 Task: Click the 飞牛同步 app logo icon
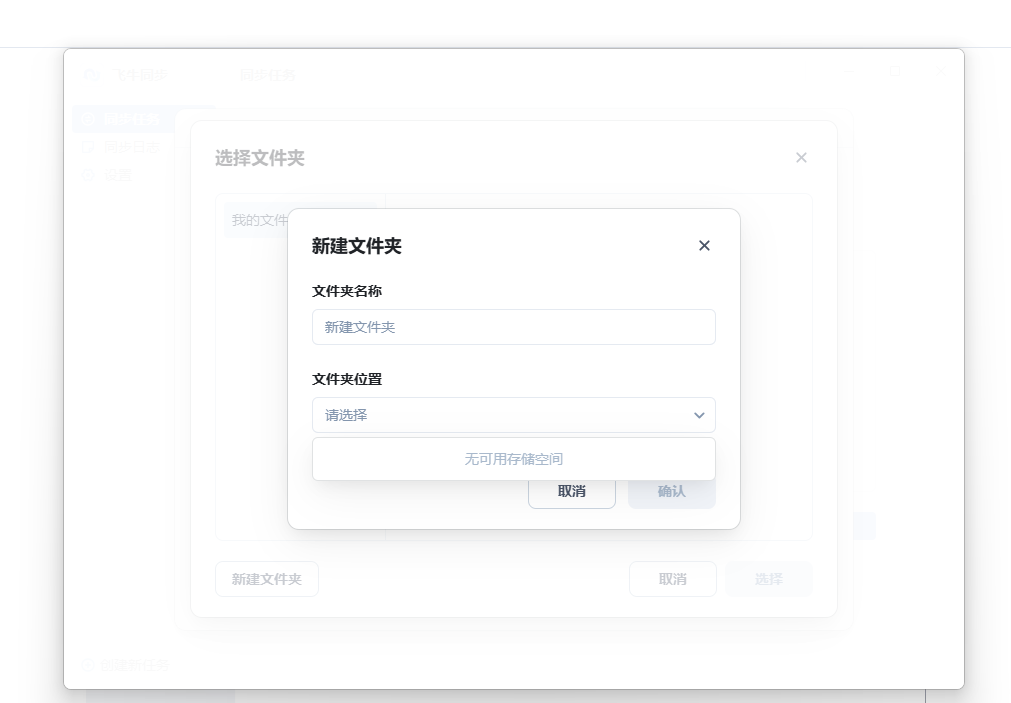92,75
